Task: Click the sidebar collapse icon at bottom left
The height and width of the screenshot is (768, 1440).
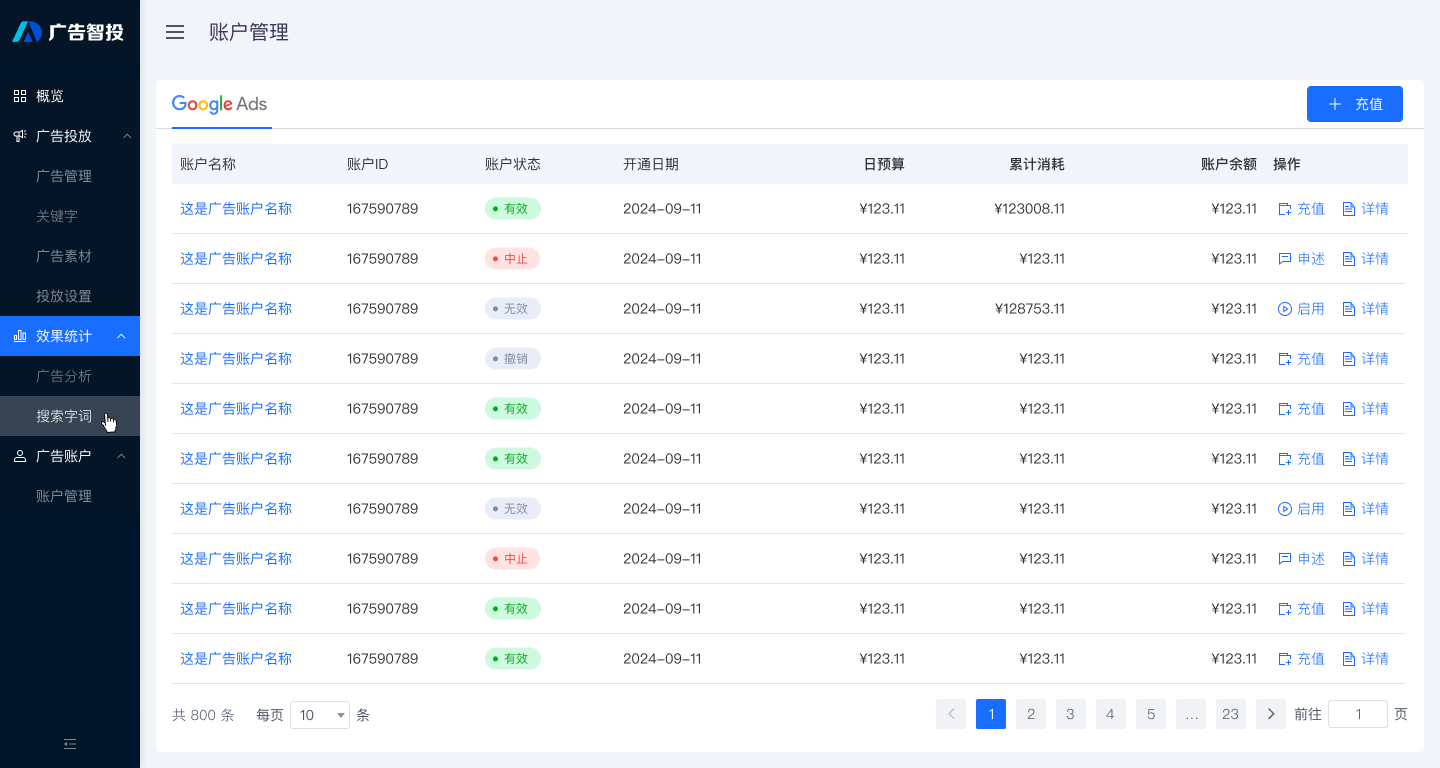Action: pyautogui.click(x=70, y=744)
